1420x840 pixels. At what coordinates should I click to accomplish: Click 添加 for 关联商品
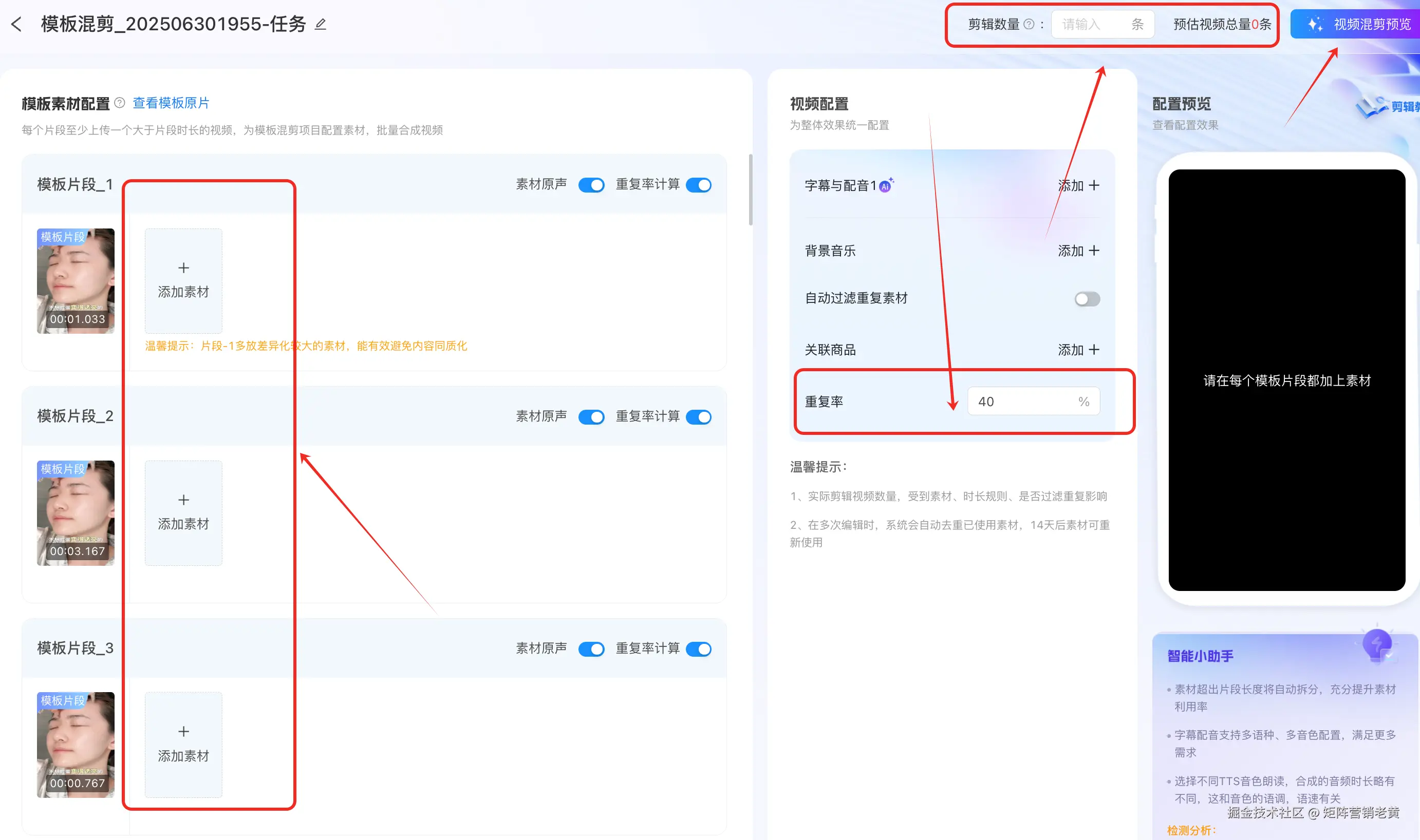[1078, 350]
